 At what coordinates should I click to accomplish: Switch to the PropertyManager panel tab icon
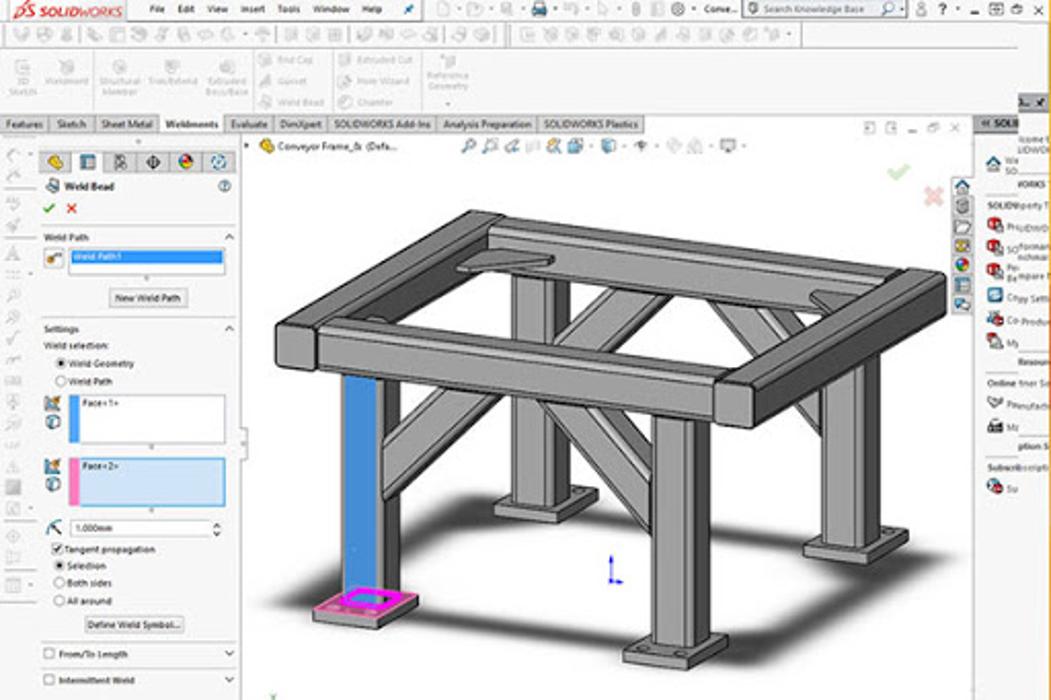click(88, 162)
